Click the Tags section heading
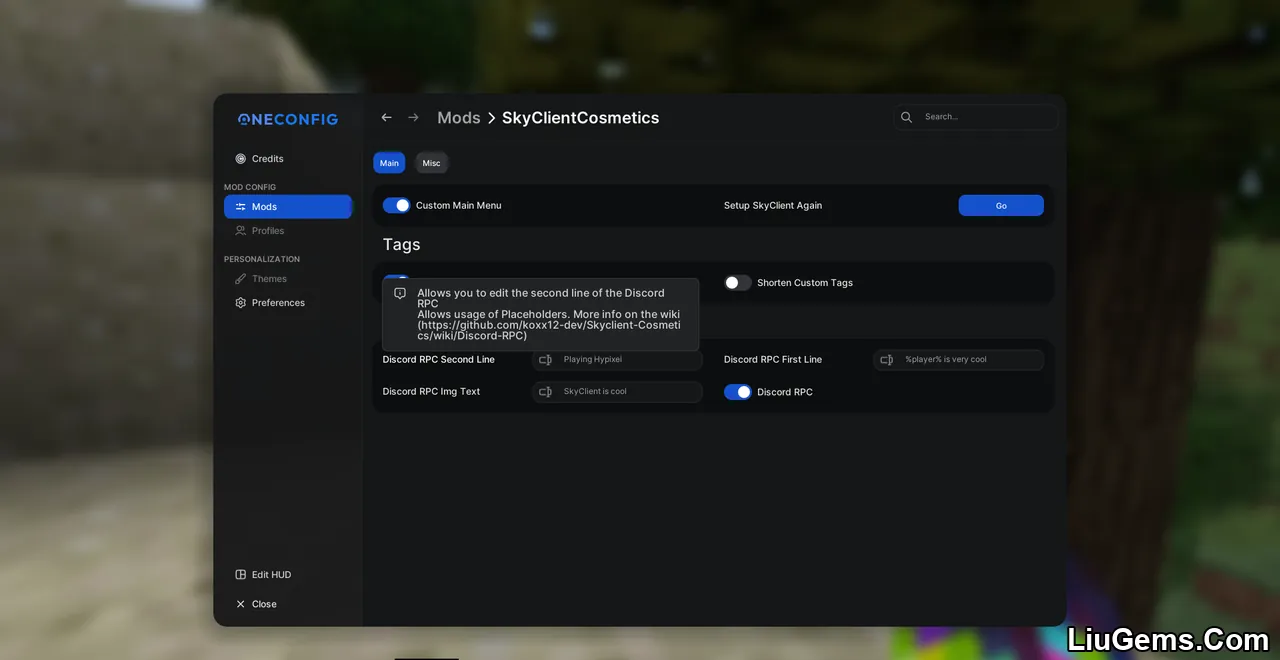Image resolution: width=1280 pixels, height=660 pixels. tap(401, 245)
